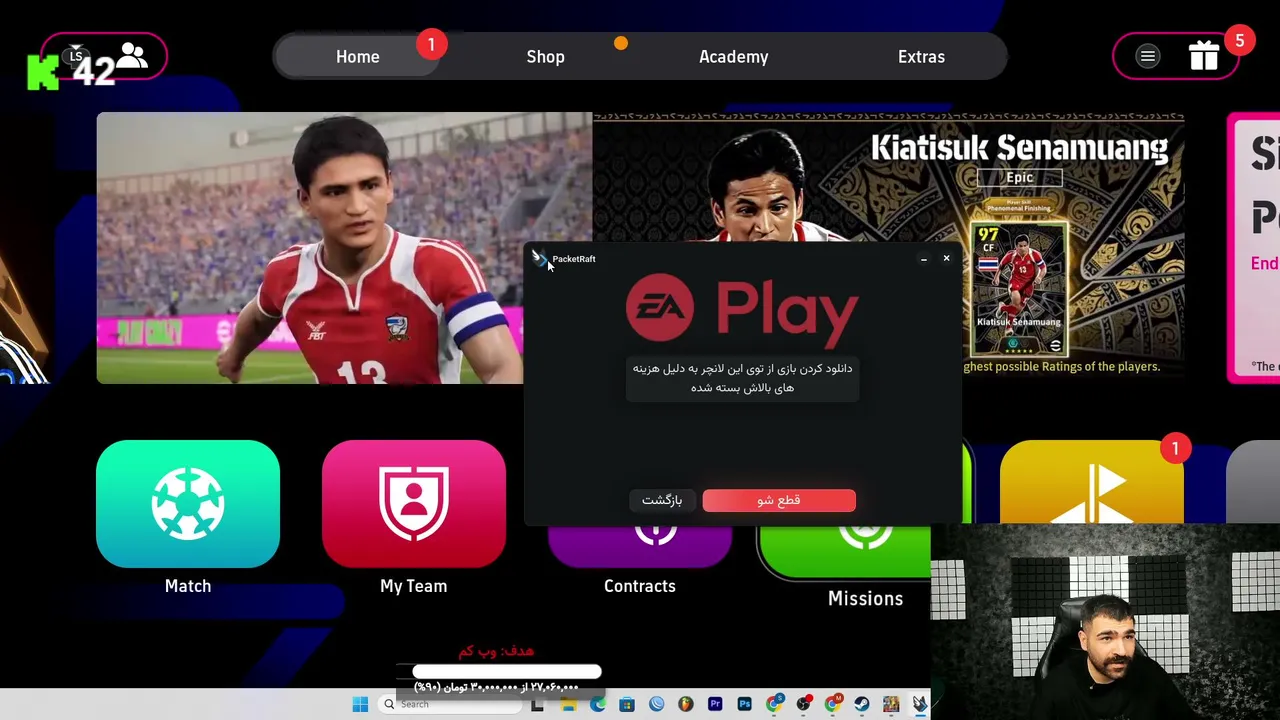Open File Explorer from the taskbar
This screenshot has width=1280, height=720.
point(569,705)
